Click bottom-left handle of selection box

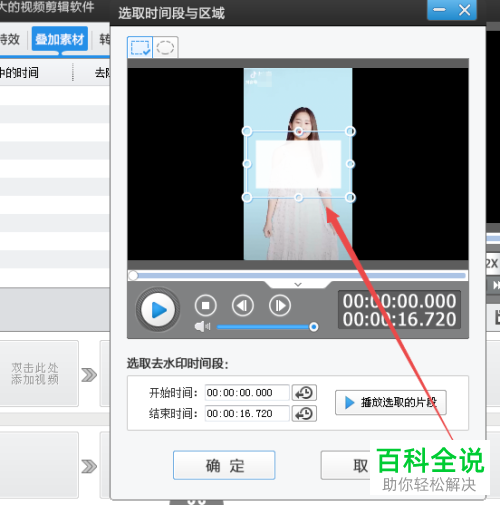[247, 197]
